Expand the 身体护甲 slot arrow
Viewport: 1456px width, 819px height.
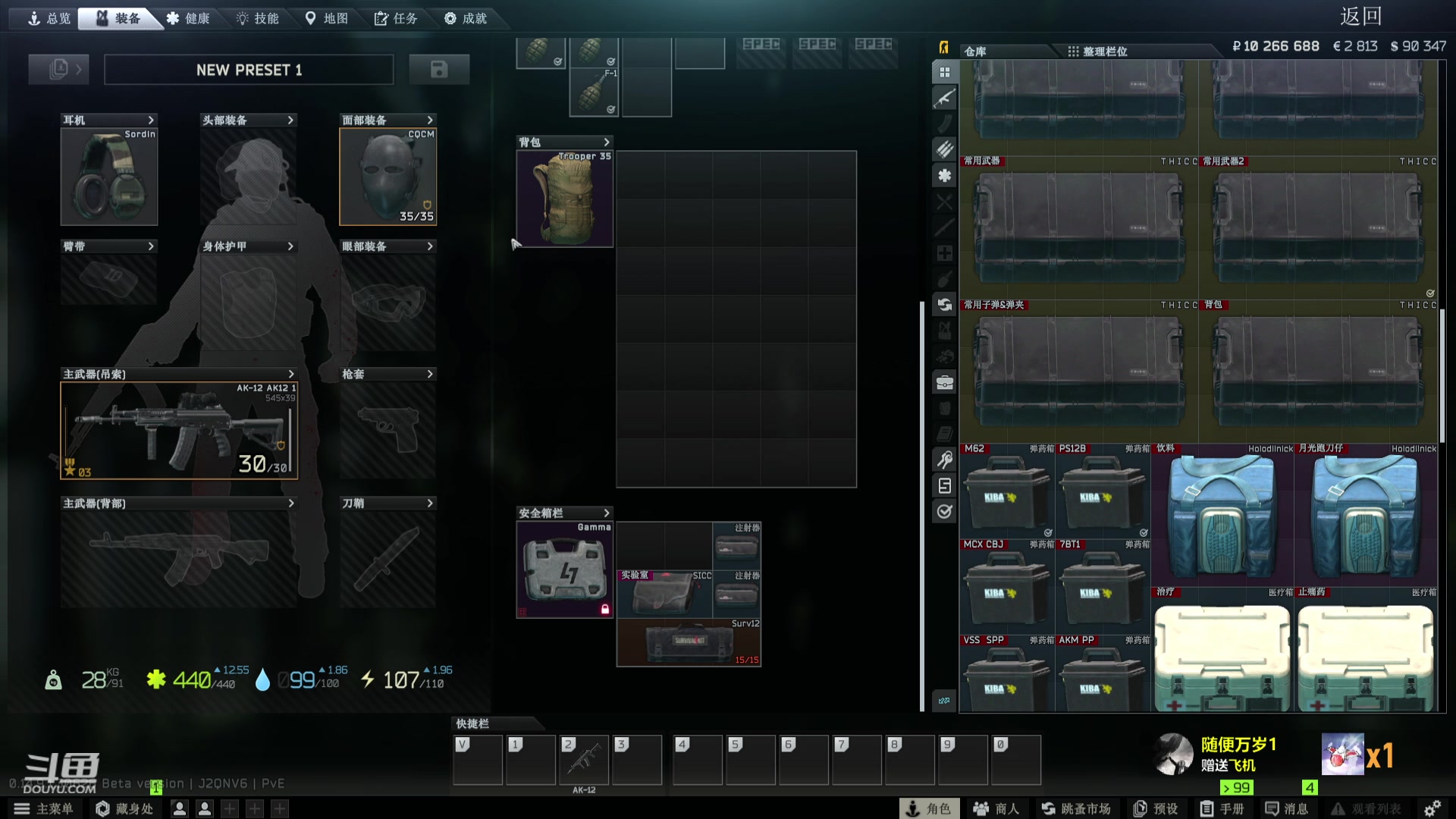click(290, 246)
